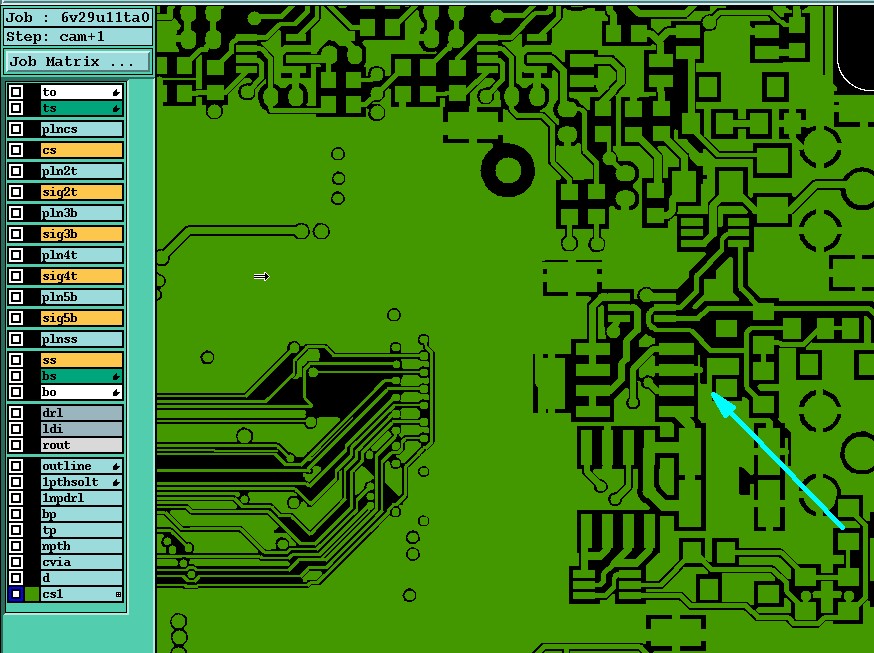Toggle display checkbox for layer drl
This screenshot has height=653, width=874.
tap(16, 413)
